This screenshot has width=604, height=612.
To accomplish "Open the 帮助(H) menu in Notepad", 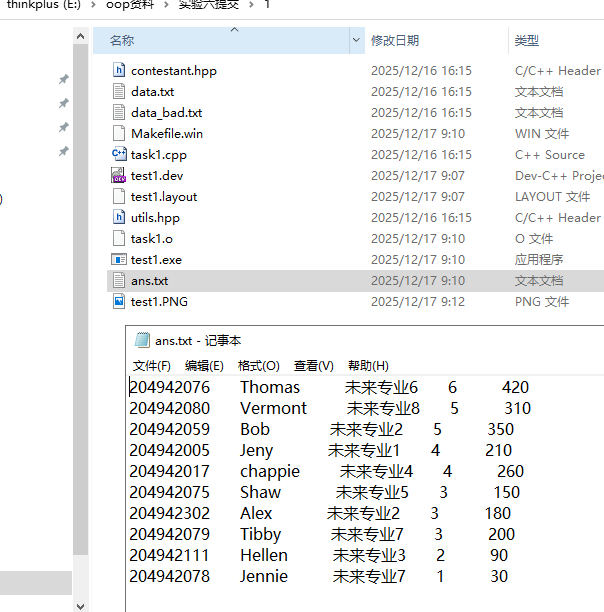I will [x=368, y=366].
